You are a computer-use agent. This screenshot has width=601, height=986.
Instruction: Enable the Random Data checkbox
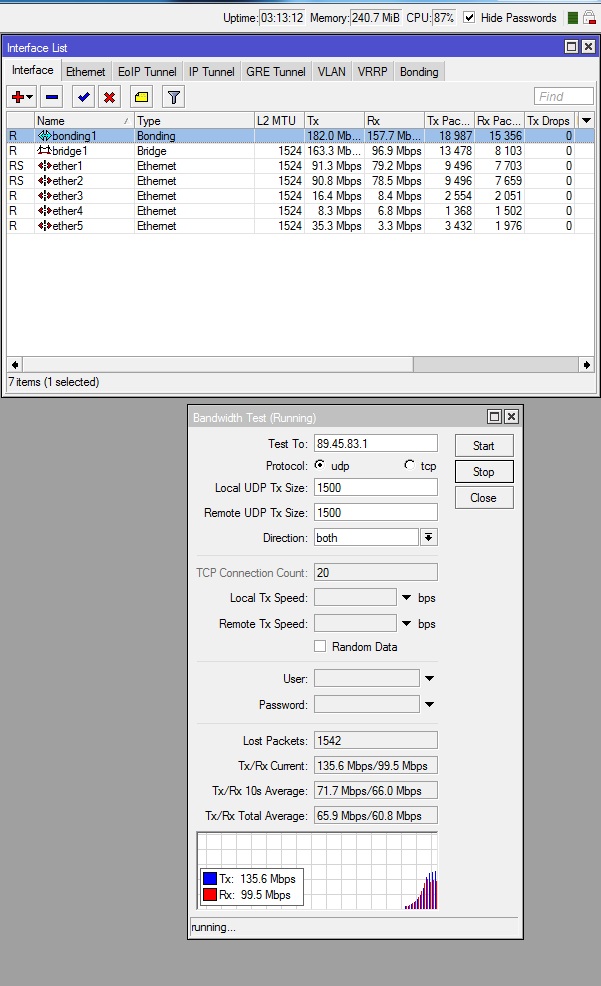pyautogui.click(x=320, y=646)
